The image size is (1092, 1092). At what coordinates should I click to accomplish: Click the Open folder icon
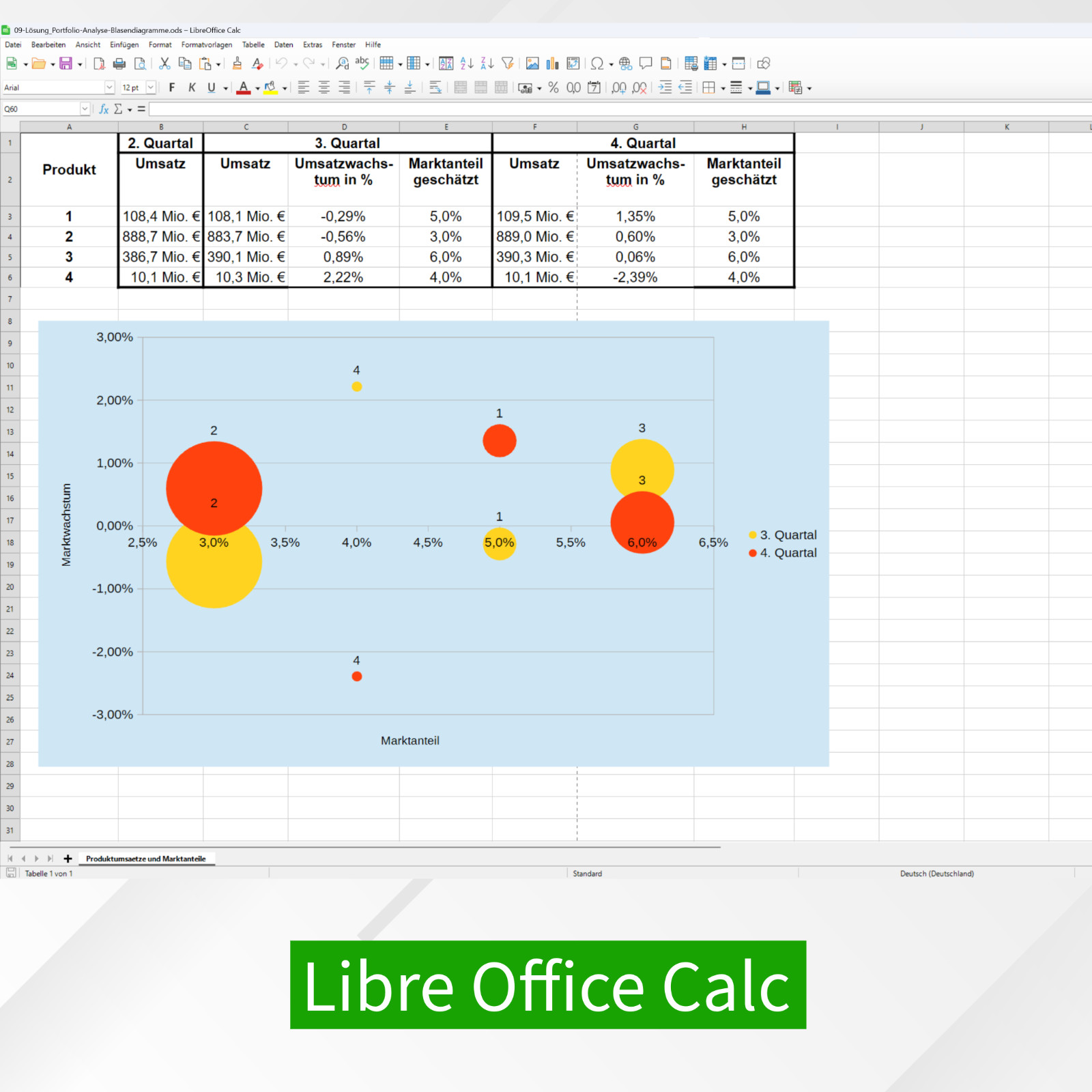pyautogui.click(x=39, y=63)
